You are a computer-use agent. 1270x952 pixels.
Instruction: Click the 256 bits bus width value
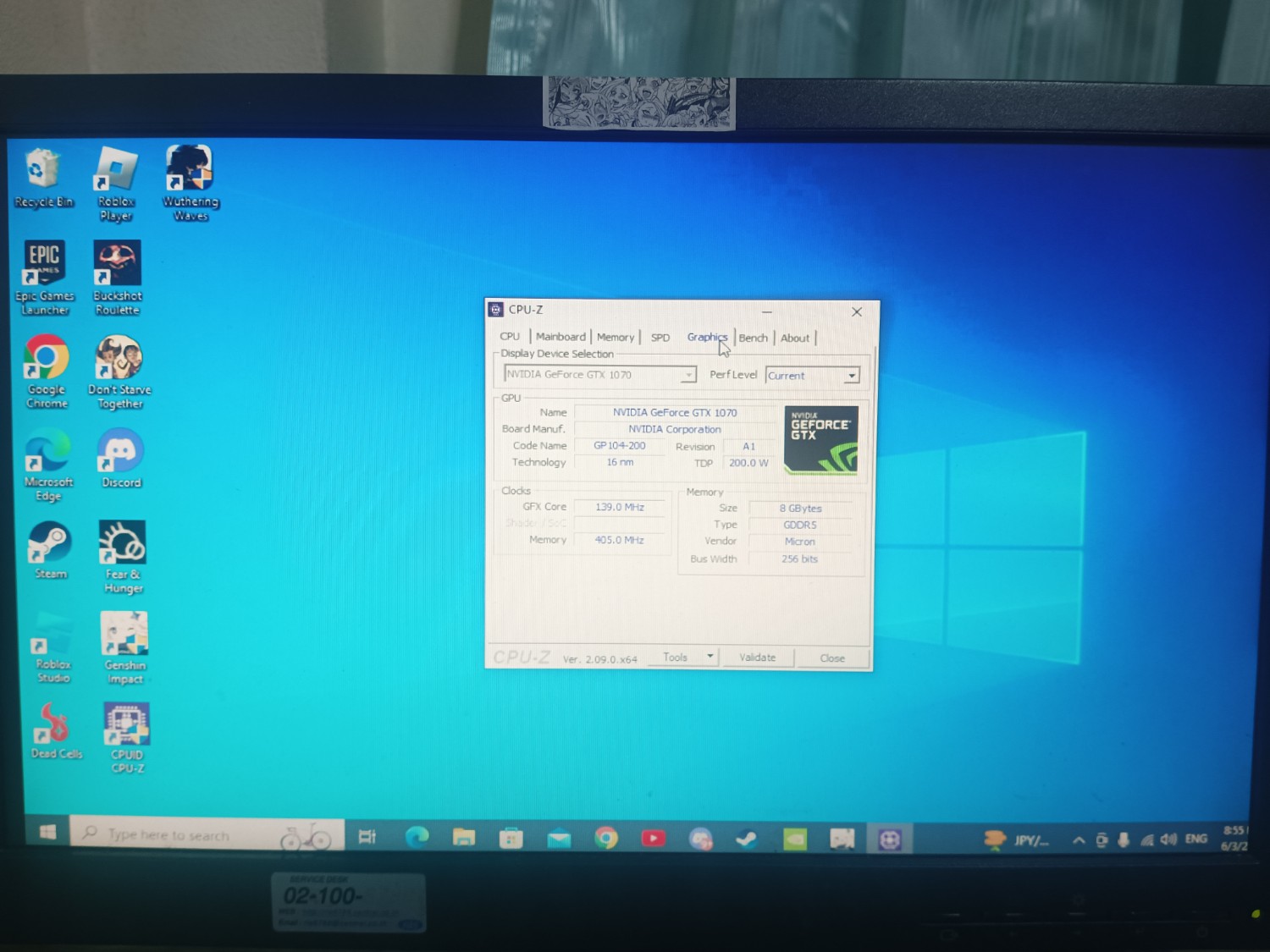[800, 559]
